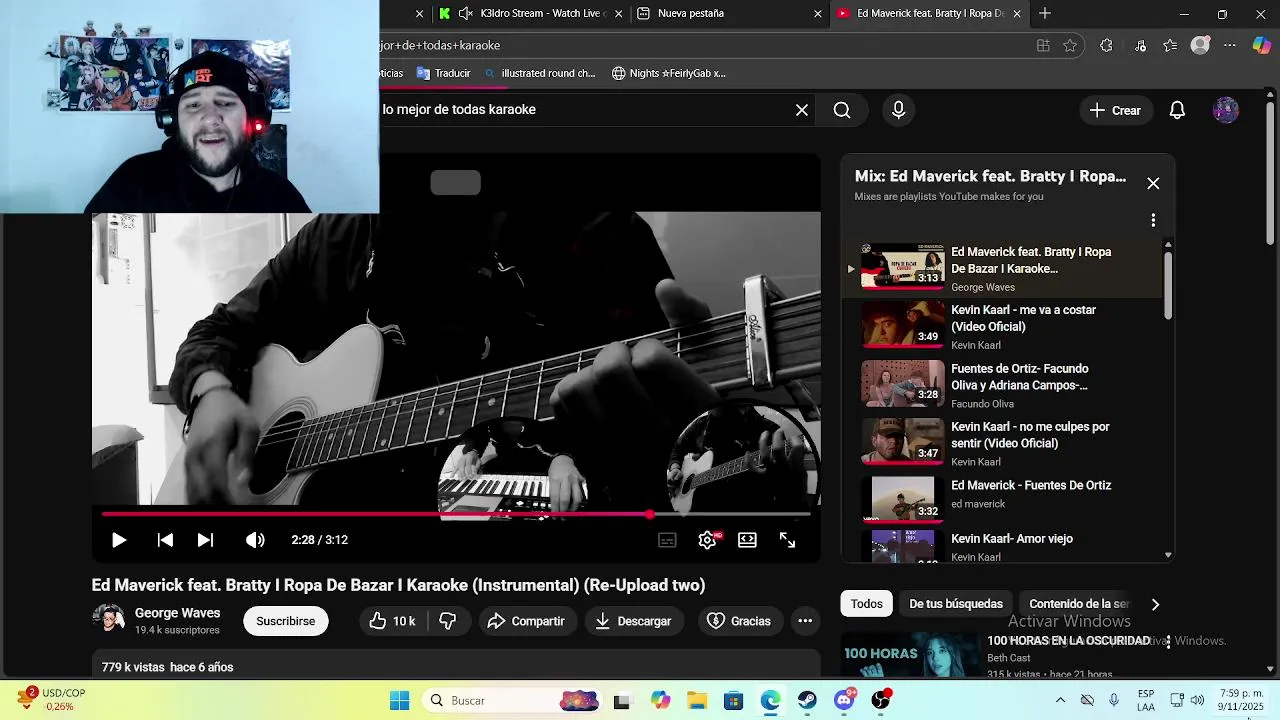
Task: Share the video via Compartir
Action: point(526,621)
